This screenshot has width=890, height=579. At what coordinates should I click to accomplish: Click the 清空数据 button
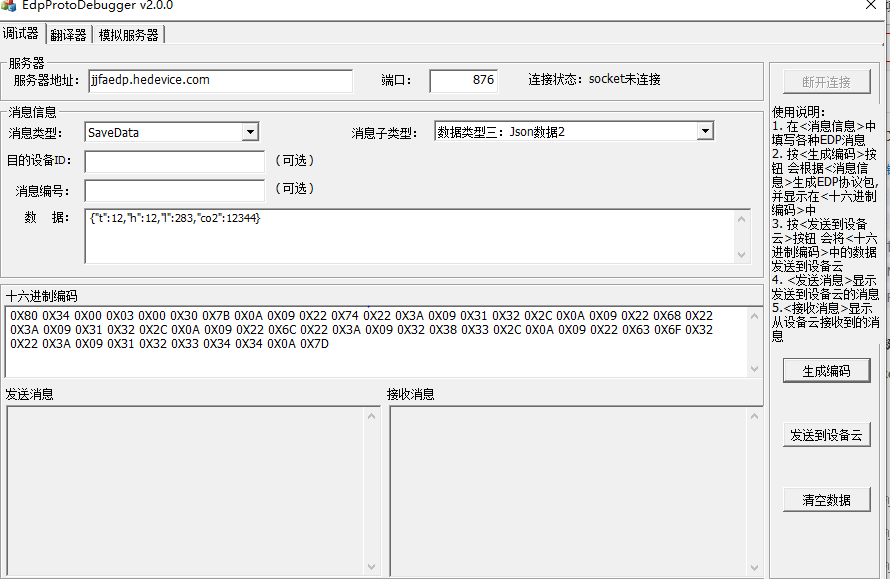tap(826, 500)
